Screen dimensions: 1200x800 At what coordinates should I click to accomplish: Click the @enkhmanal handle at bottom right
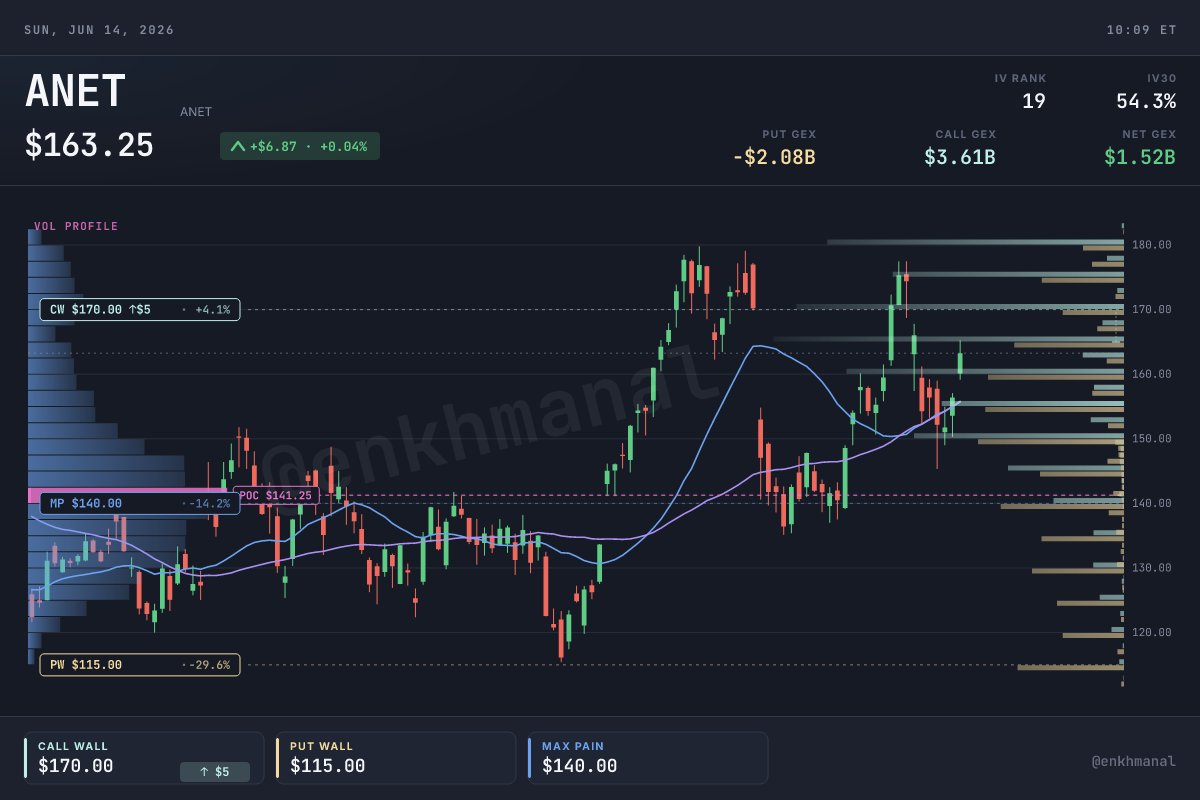coord(1134,761)
